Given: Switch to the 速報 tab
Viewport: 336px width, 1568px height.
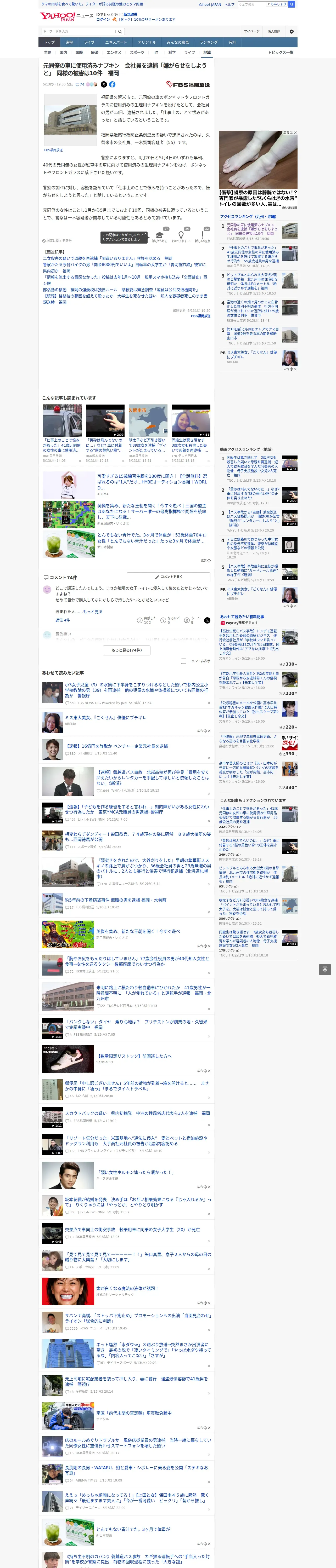Looking at the screenshot, I should (69, 42).
